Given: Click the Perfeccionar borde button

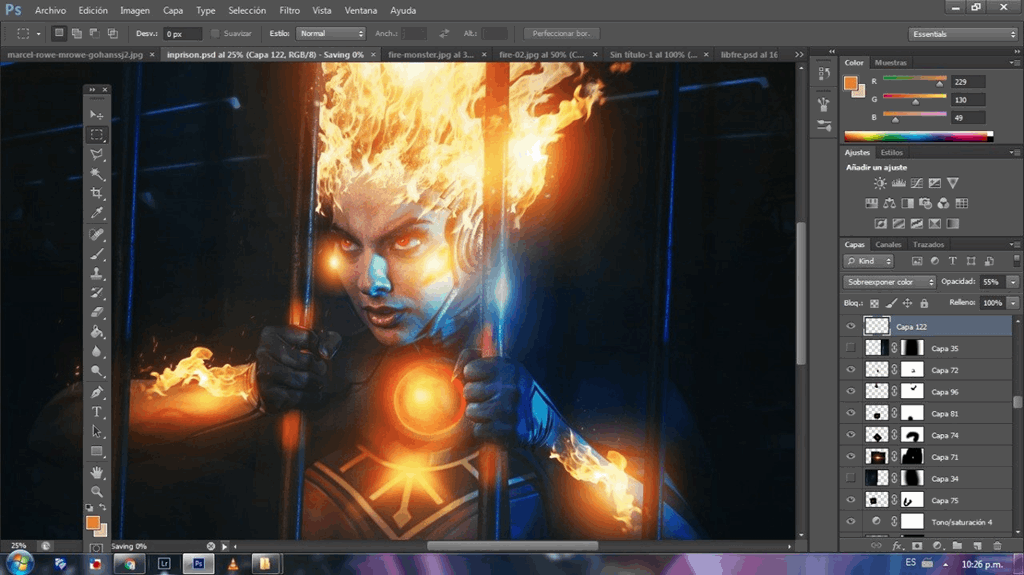Looking at the screenshot, I should click(x=561, y=33).
